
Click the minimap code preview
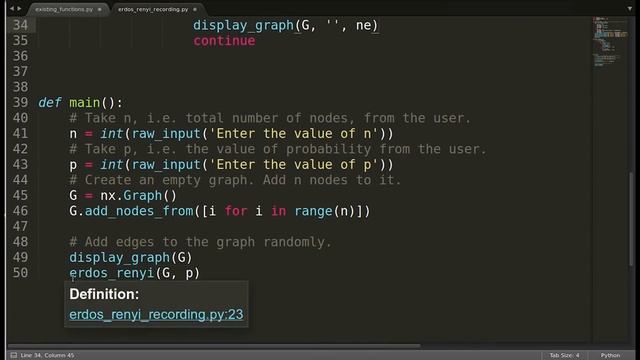tap(611, 41)
